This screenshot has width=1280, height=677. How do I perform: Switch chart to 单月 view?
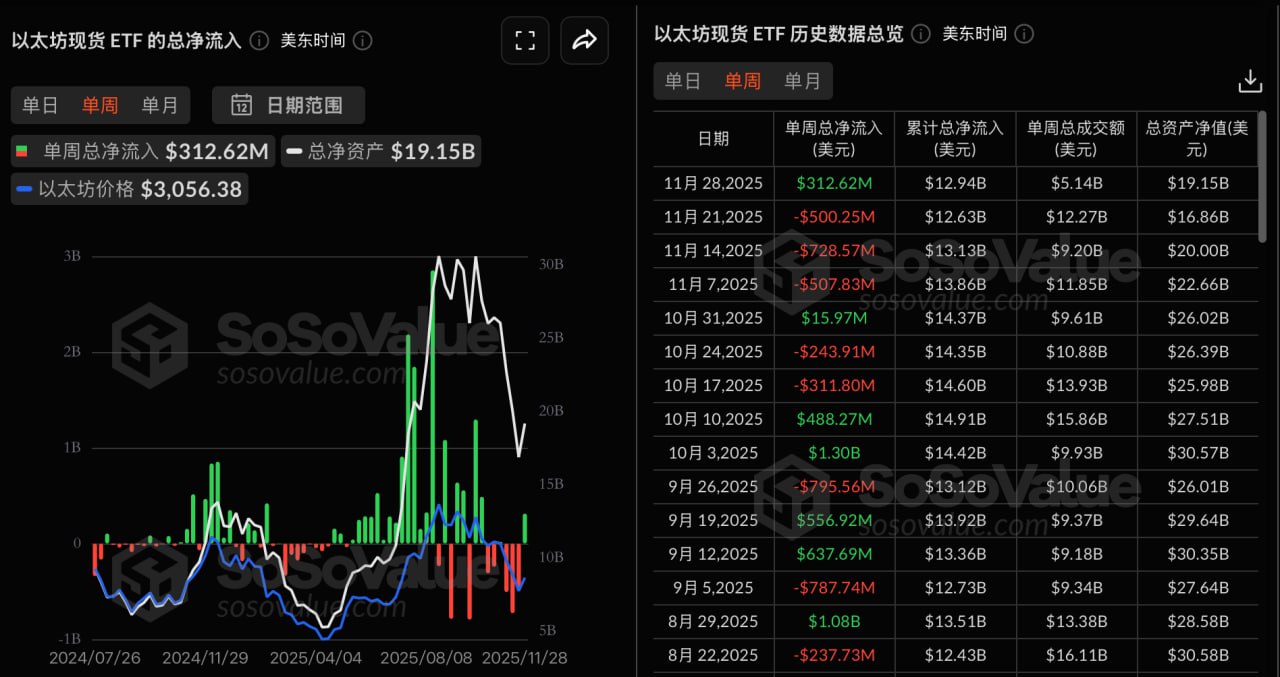coord(159,105)
